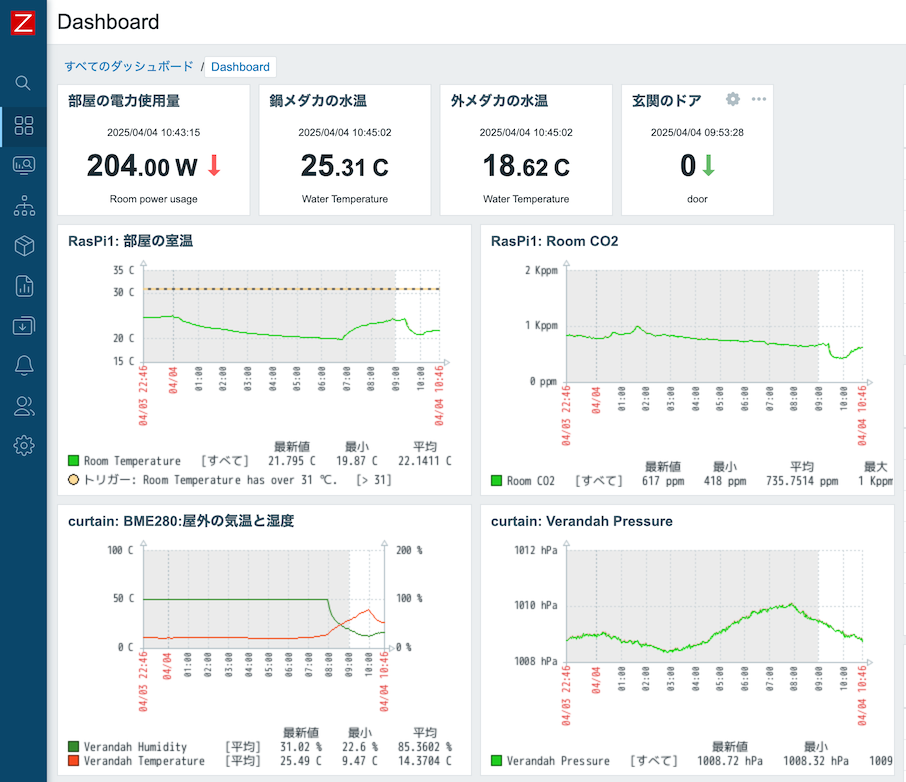The height and width of the screenshot is (782, 906).
Task: Select the Dashboard breadcrumb tab
Action: pos(240,67)
